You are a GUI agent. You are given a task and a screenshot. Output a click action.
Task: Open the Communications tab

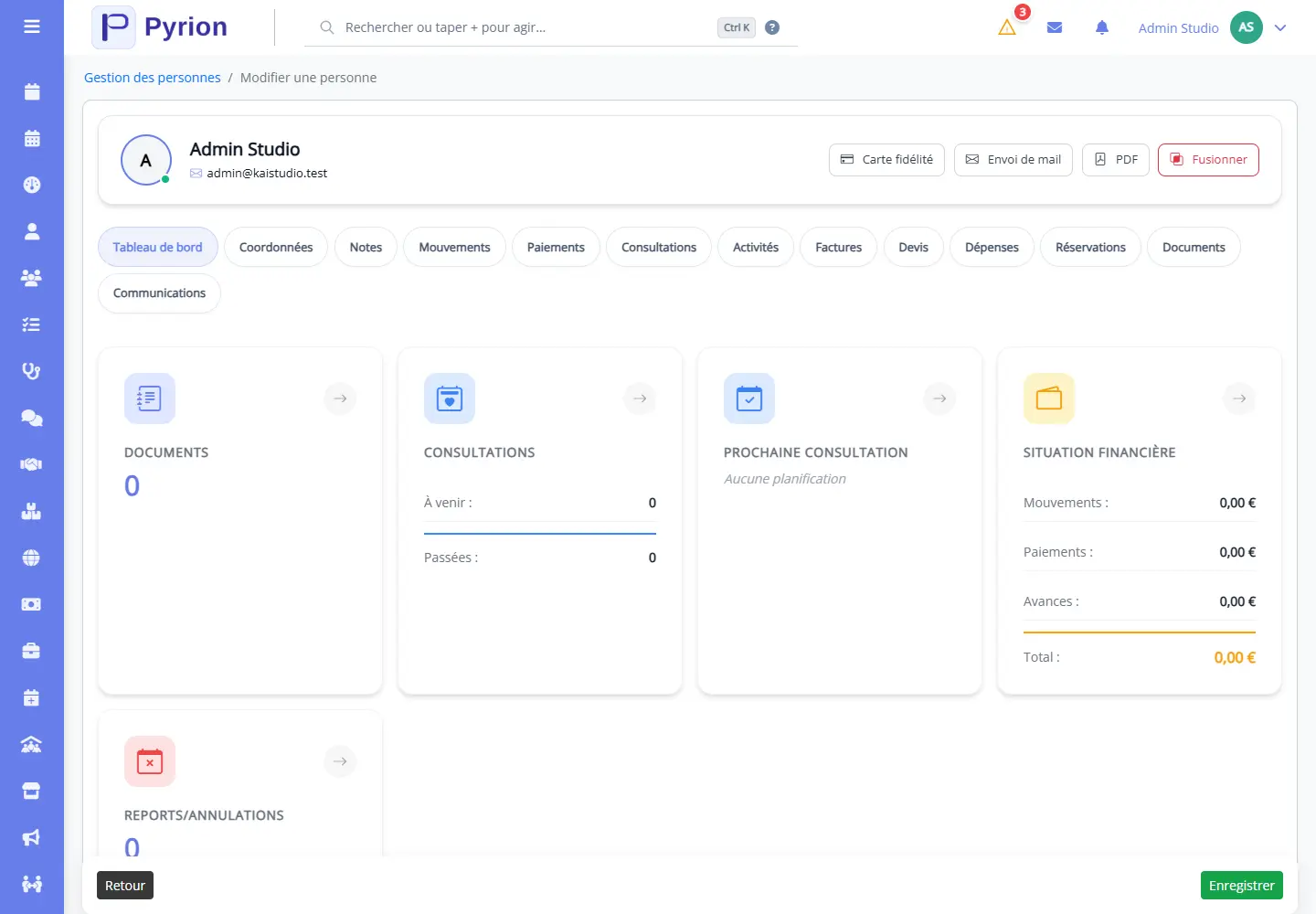click(x=159, y=293)
